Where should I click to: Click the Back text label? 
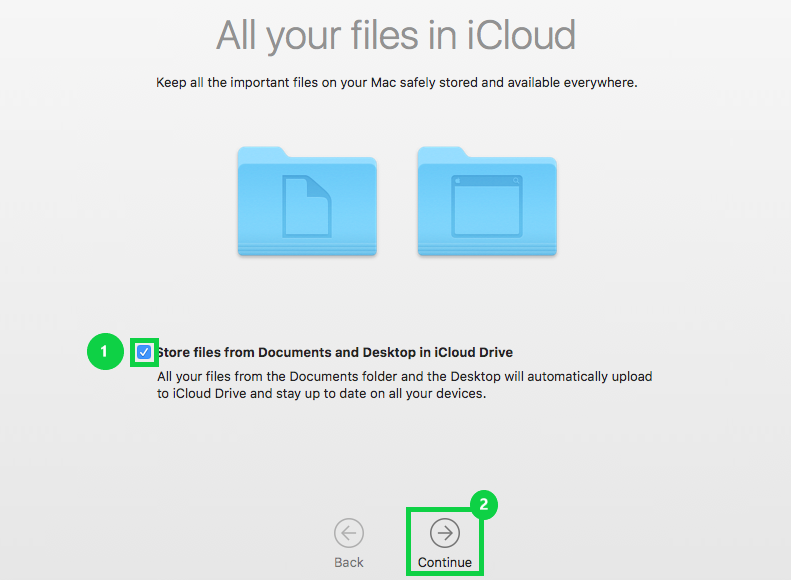coord(349,562)
